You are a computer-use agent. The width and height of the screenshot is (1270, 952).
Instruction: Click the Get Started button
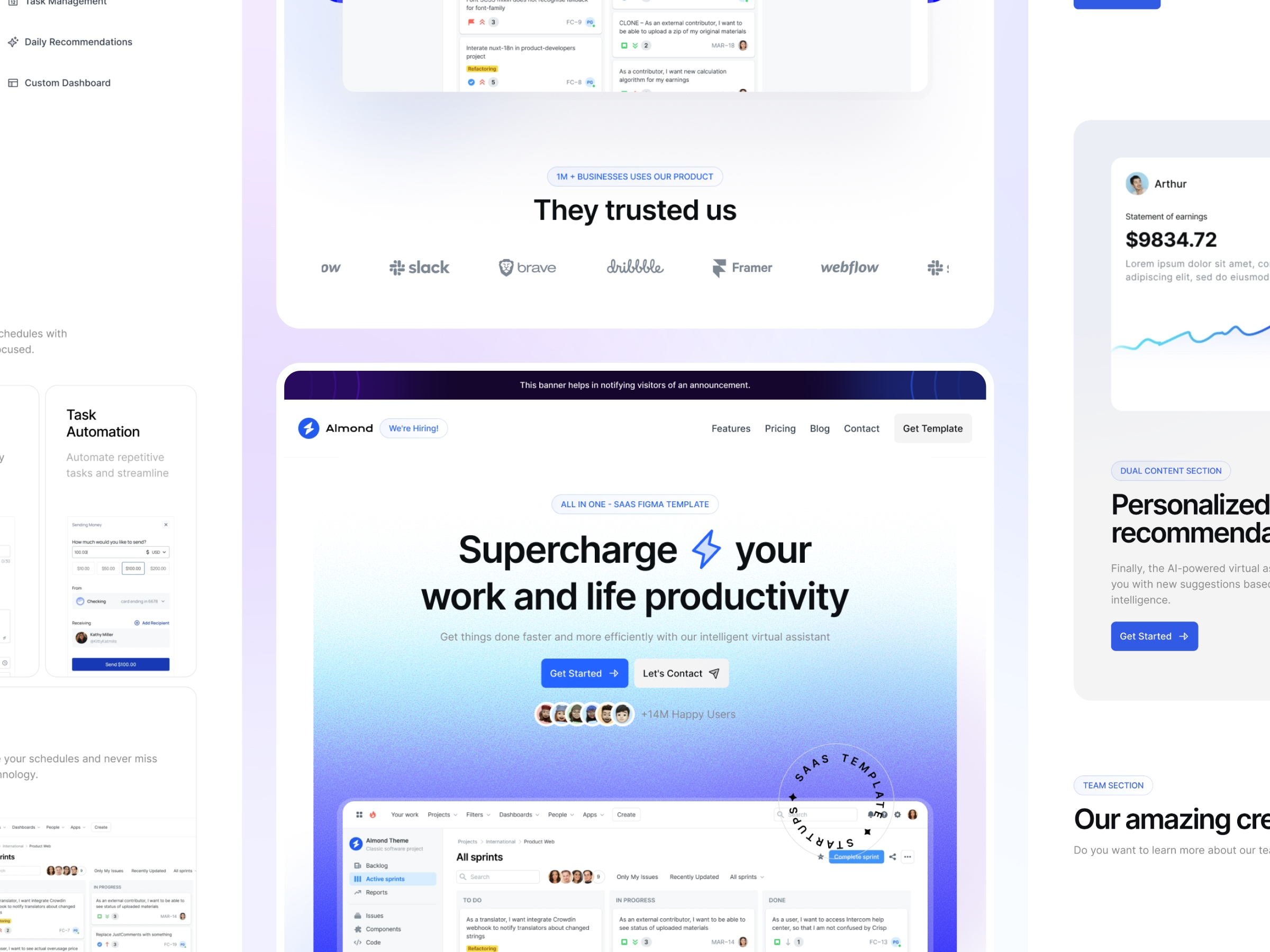click(x=584, y=672)
